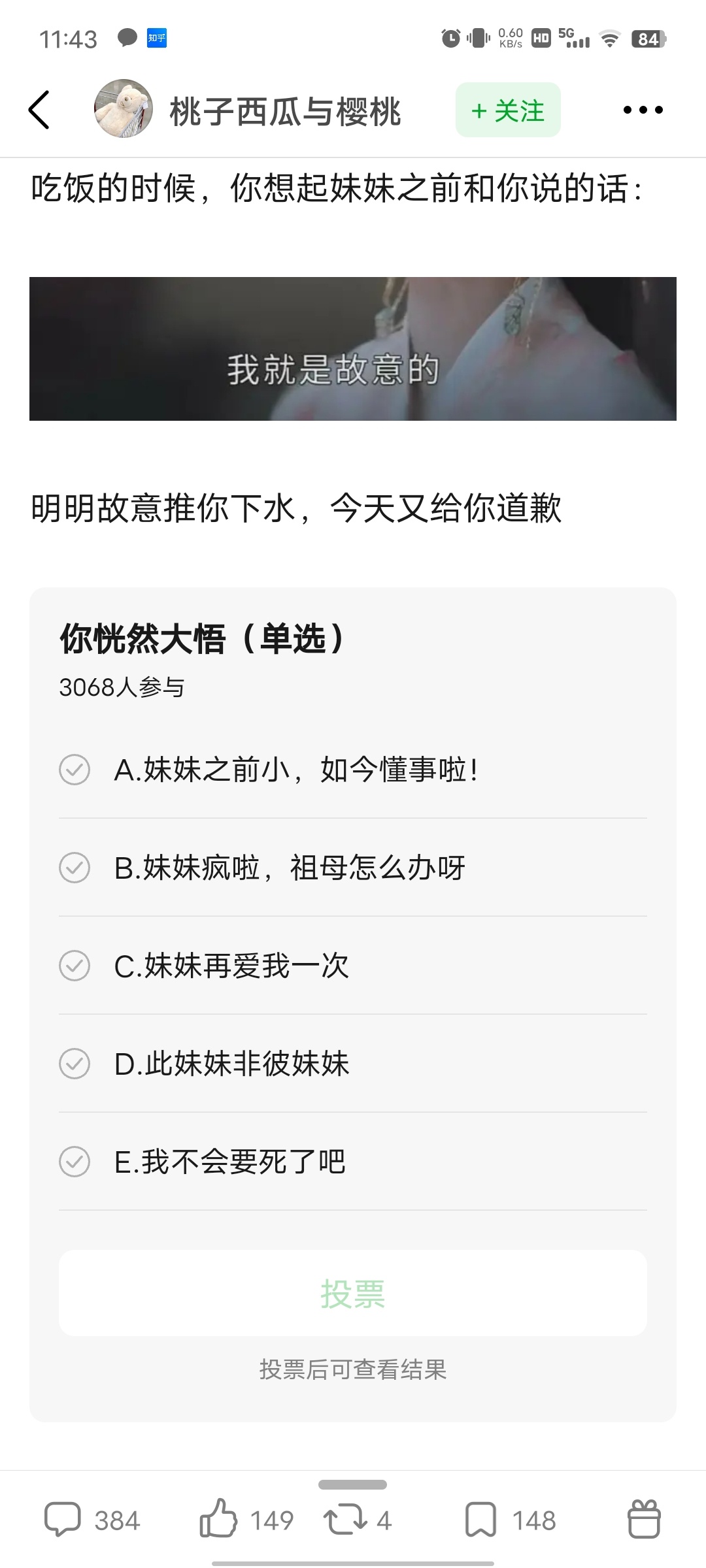This screenshot has height=1568, width=706.
Task: Tap Zhihu notification icon in status bar
Action: (157, 39)
